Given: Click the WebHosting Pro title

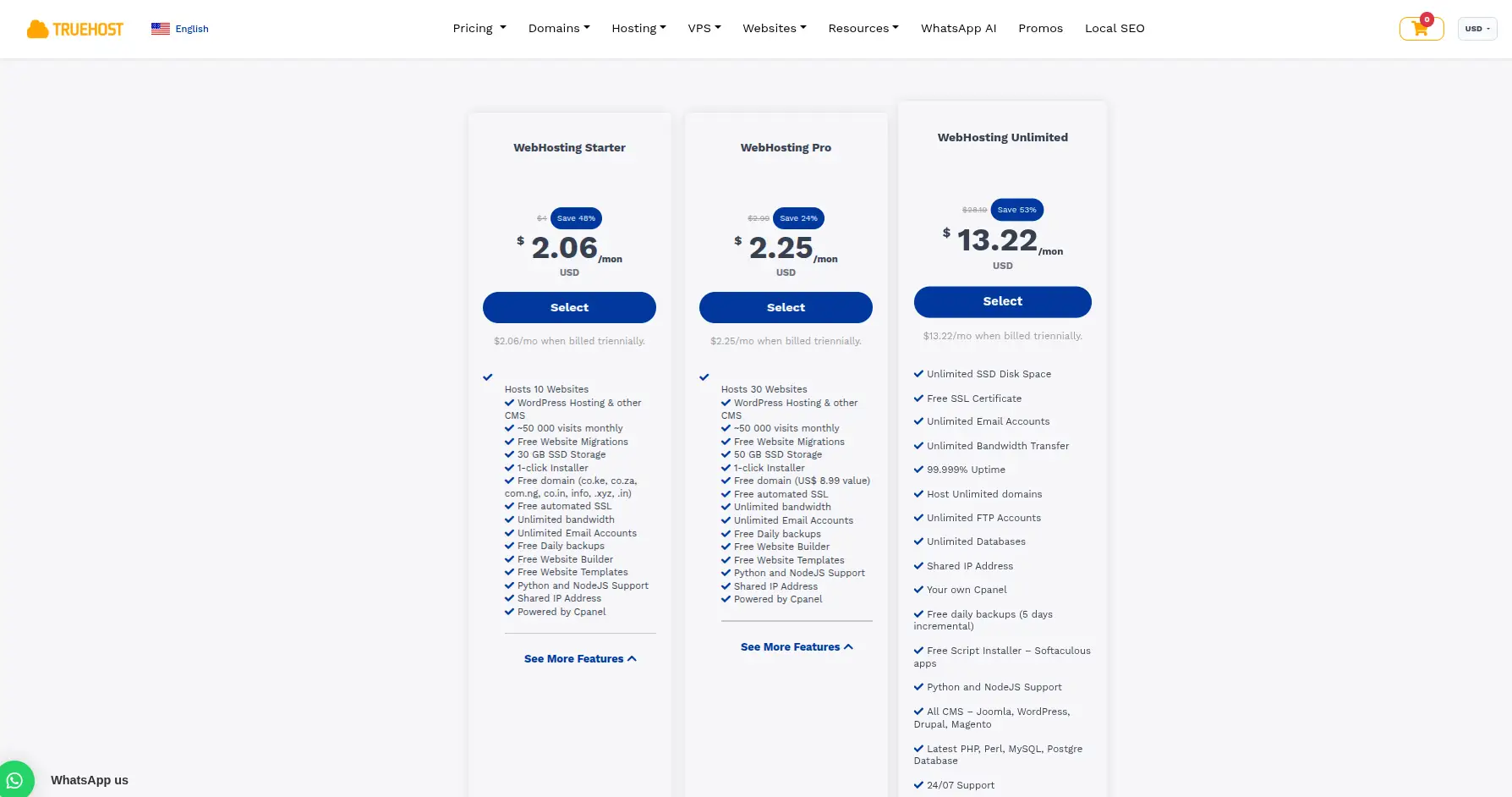Looking at the screenshot, I should [786, 147].
